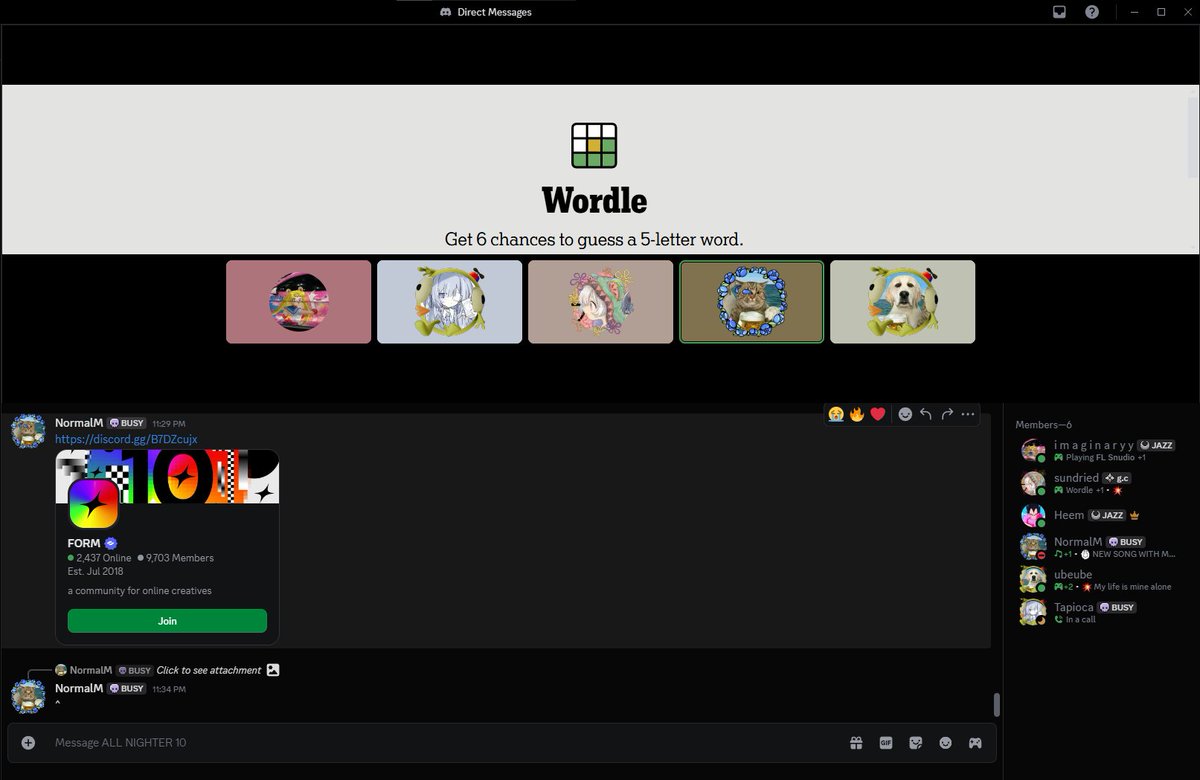This screenshot has height=780, width=1200.
Task: React with the red heart emoji
Action: 877,414
